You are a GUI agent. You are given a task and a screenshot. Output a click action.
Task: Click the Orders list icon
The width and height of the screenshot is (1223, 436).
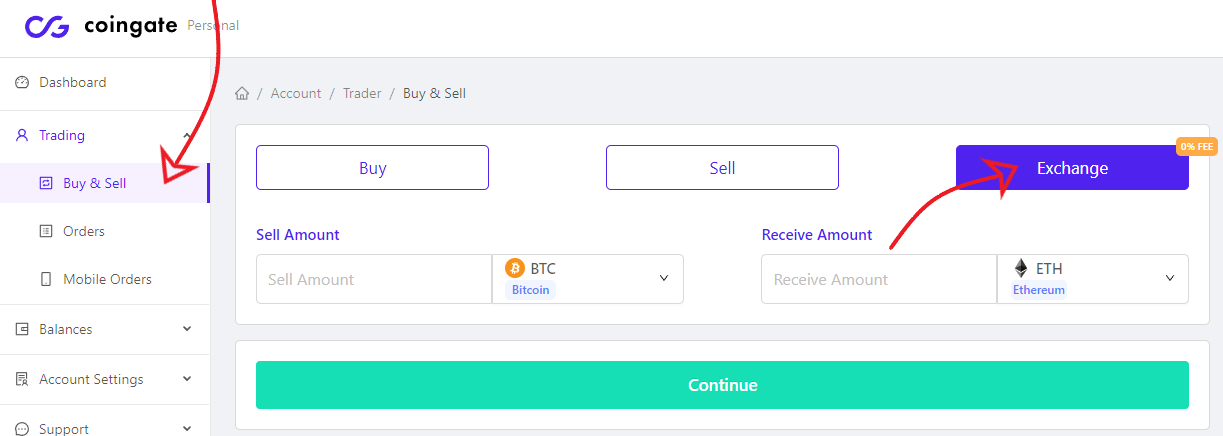pyautogui.click(x=45, y=231)
